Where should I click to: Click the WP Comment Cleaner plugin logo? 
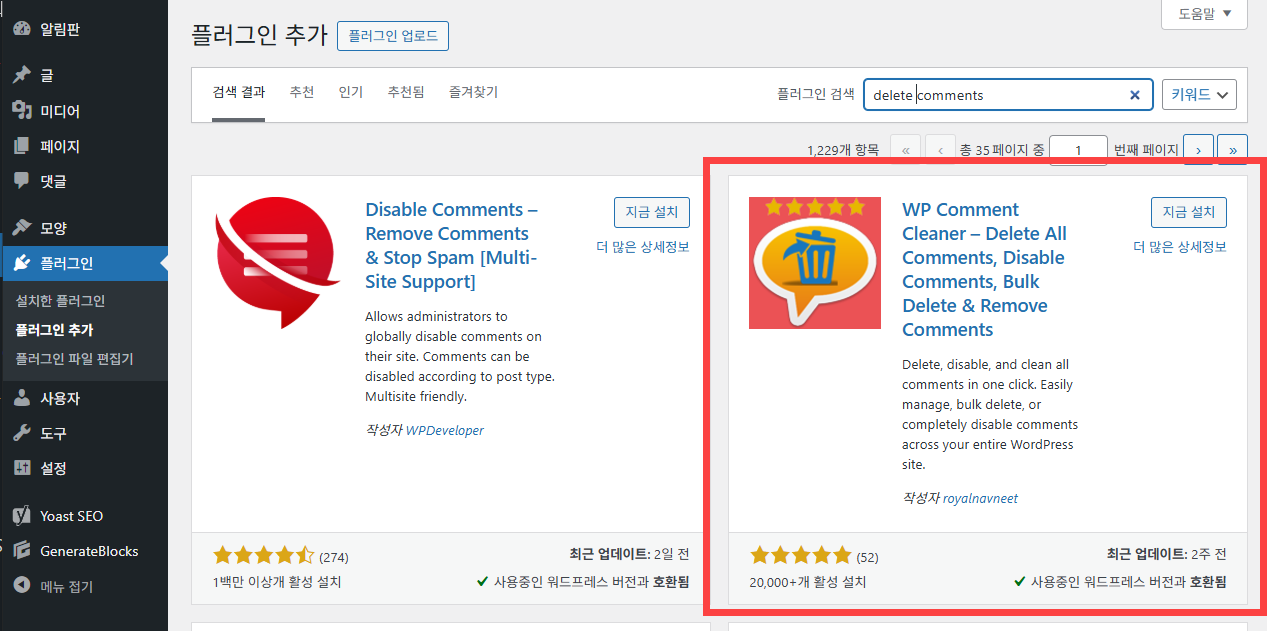(x=815, y=263)
